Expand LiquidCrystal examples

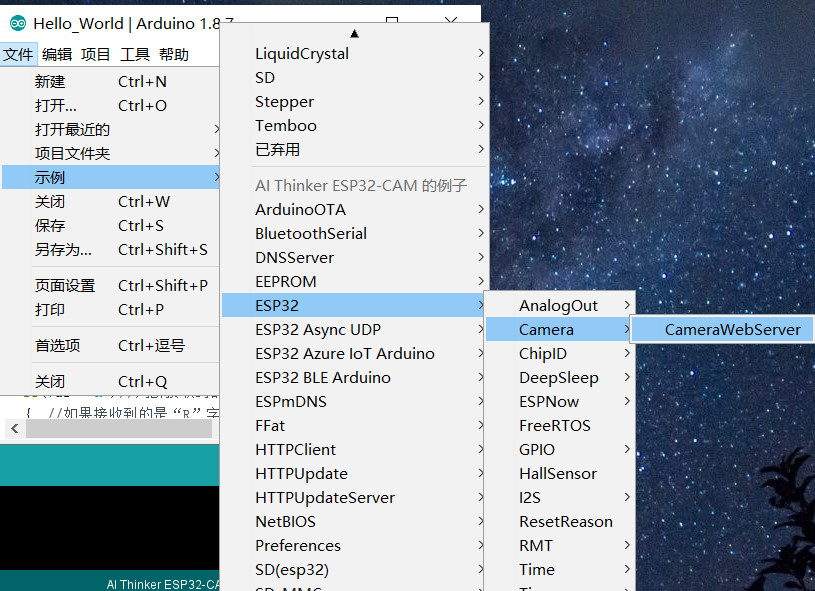click(x=354, y=54)
